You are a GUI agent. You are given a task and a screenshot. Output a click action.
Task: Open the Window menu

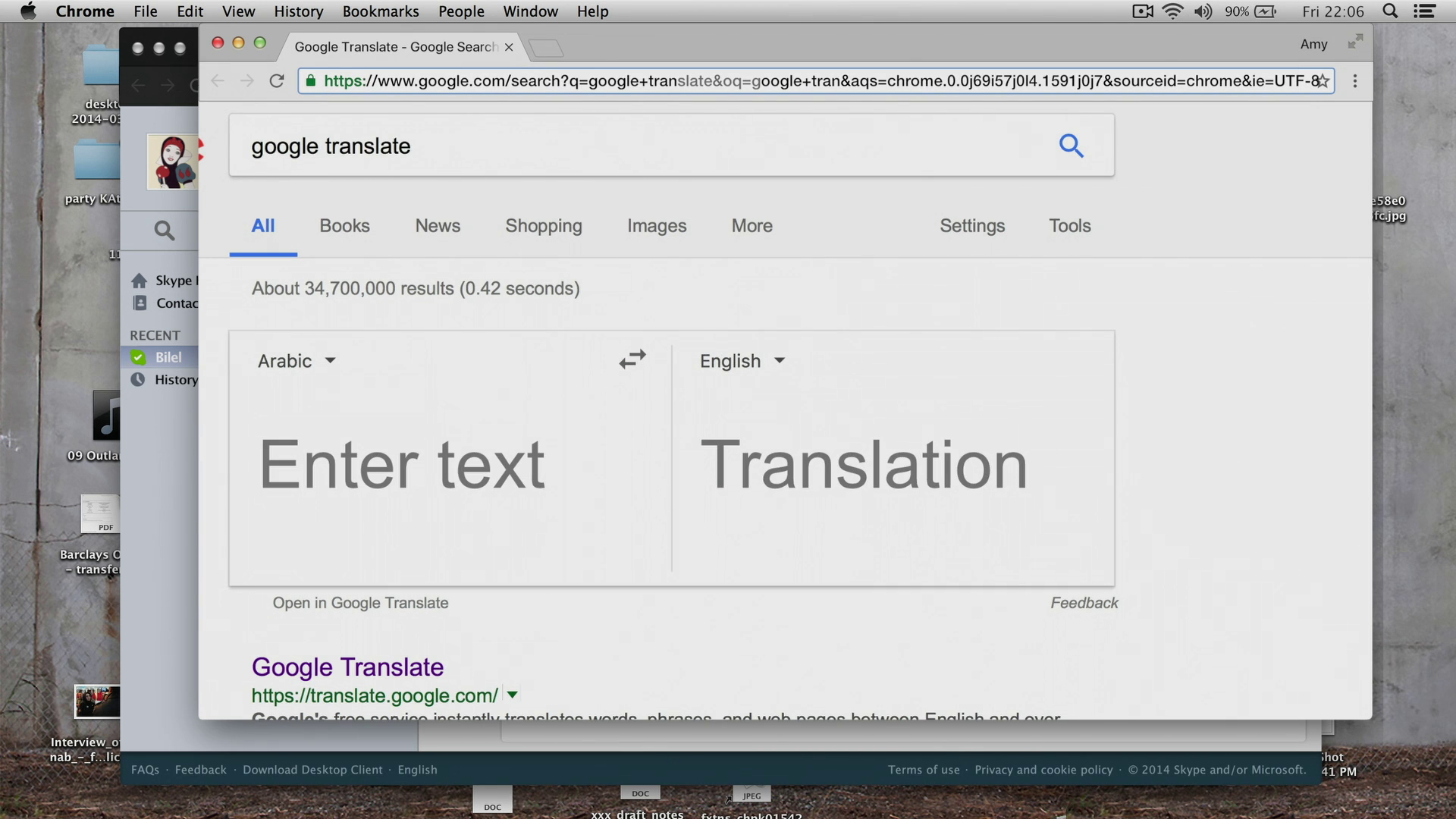[531, 11]
